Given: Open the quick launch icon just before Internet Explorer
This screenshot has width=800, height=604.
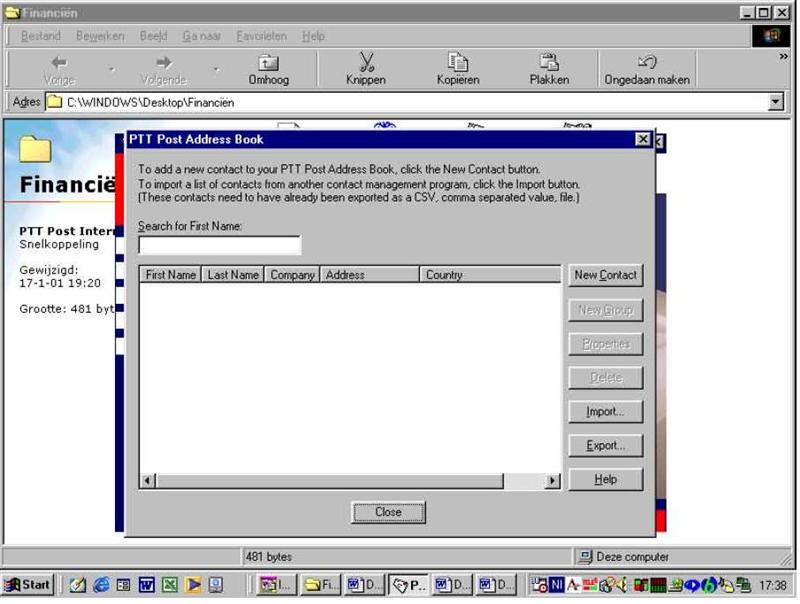Looking at the screenshot, I should coord(78,585).
